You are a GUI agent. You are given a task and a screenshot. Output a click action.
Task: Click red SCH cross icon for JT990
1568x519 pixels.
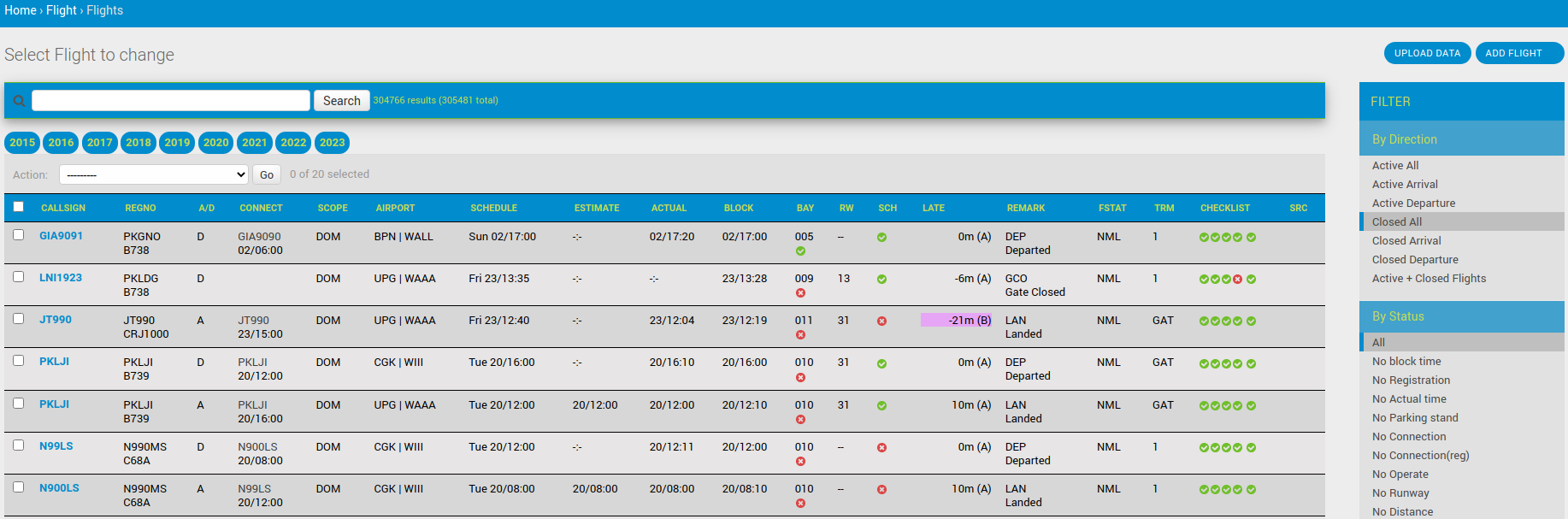(881, 321)
